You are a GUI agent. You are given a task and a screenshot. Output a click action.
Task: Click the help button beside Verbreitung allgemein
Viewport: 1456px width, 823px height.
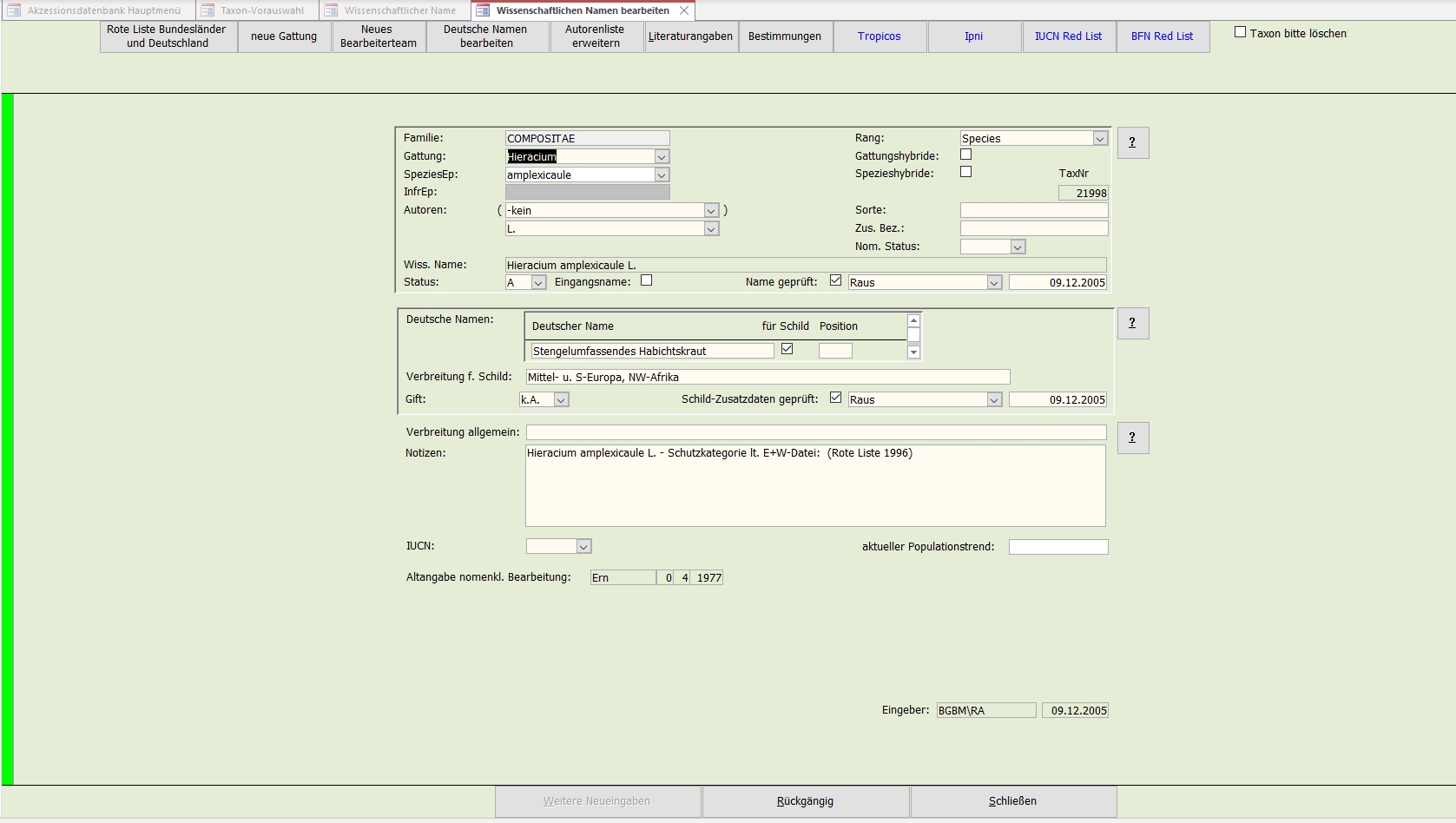[x=1132, y=438]
